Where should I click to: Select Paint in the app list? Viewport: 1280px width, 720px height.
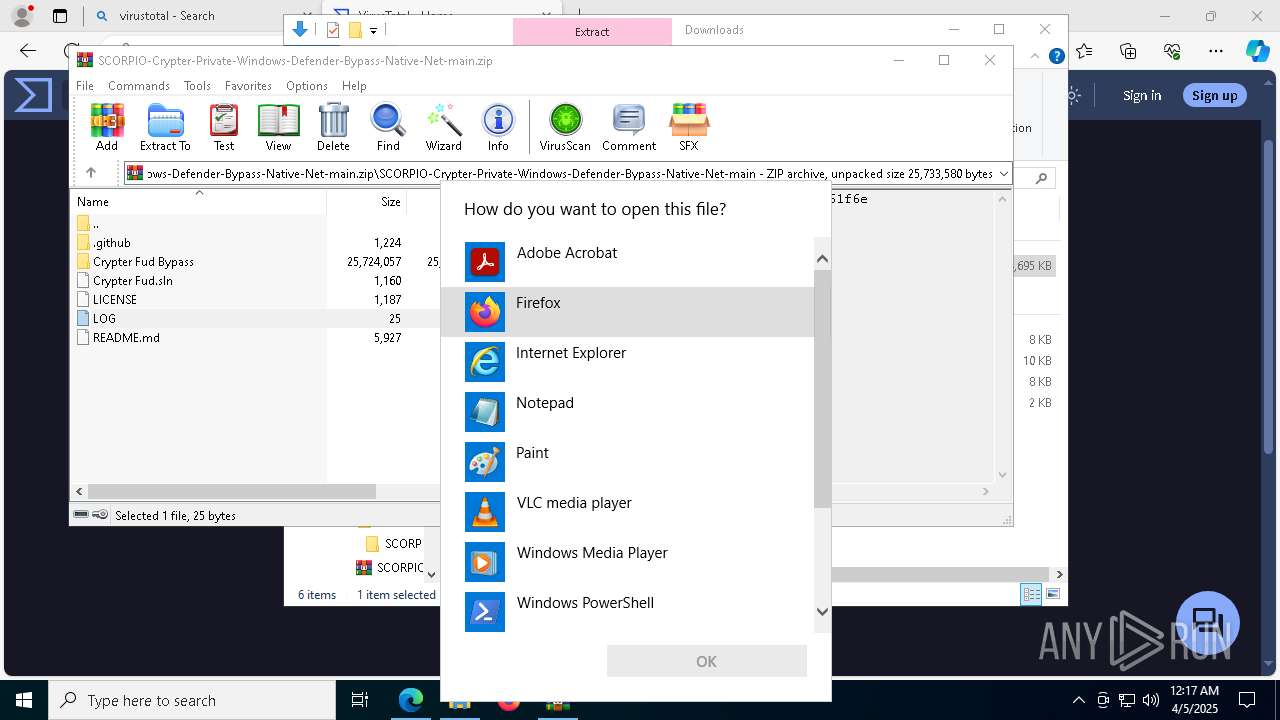[x=628, y=462]
